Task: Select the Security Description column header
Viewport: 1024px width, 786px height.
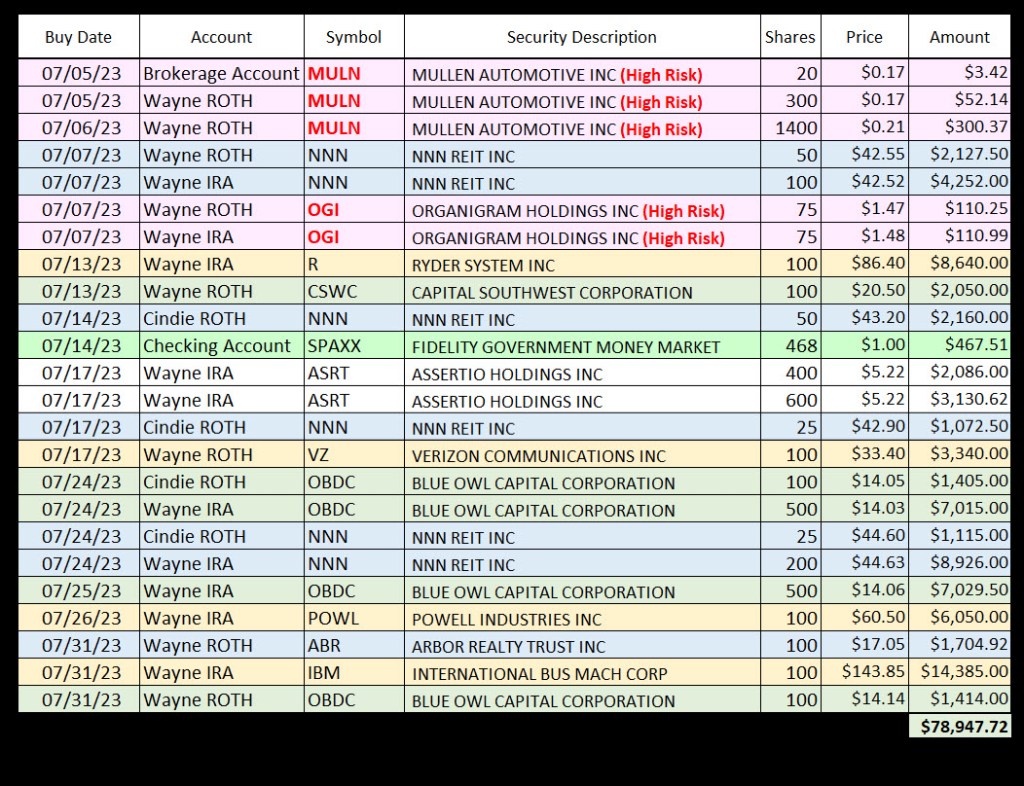Action: click(581, 37)
